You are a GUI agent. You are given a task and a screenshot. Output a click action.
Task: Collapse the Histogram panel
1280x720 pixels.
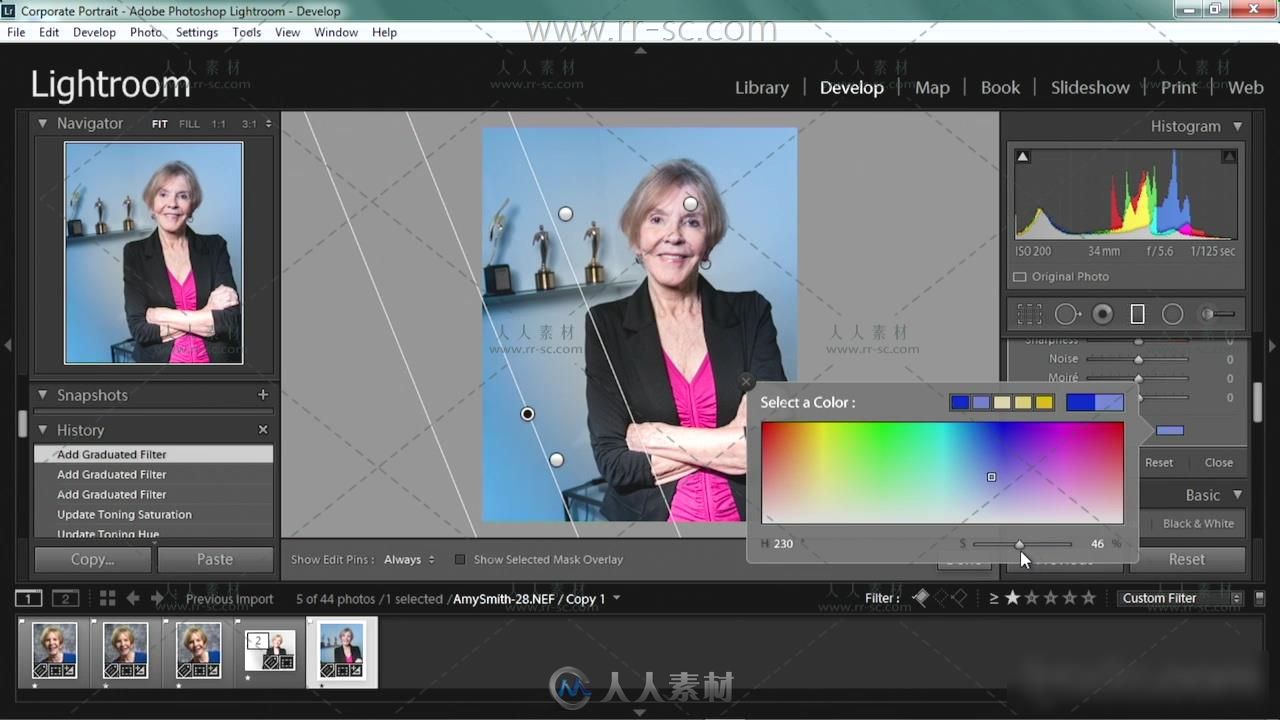point(1237,126)
